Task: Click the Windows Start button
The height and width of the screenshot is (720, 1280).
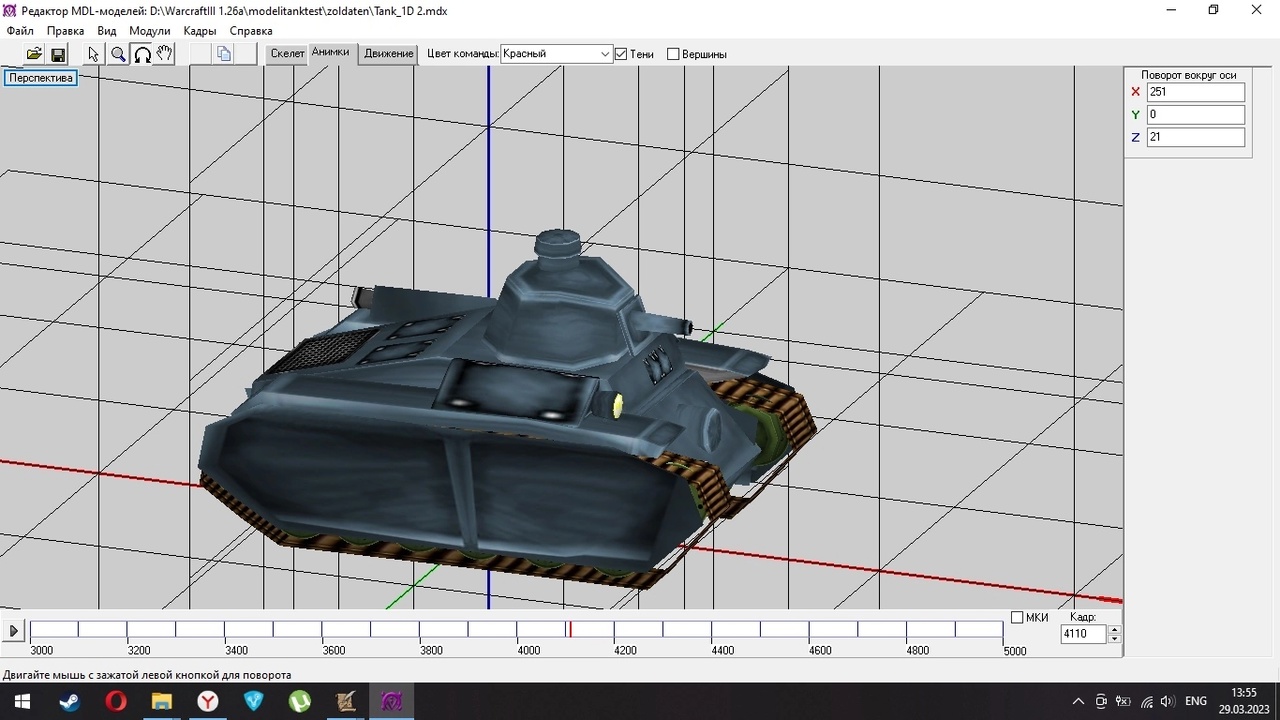Action: [x=20, y=701]
